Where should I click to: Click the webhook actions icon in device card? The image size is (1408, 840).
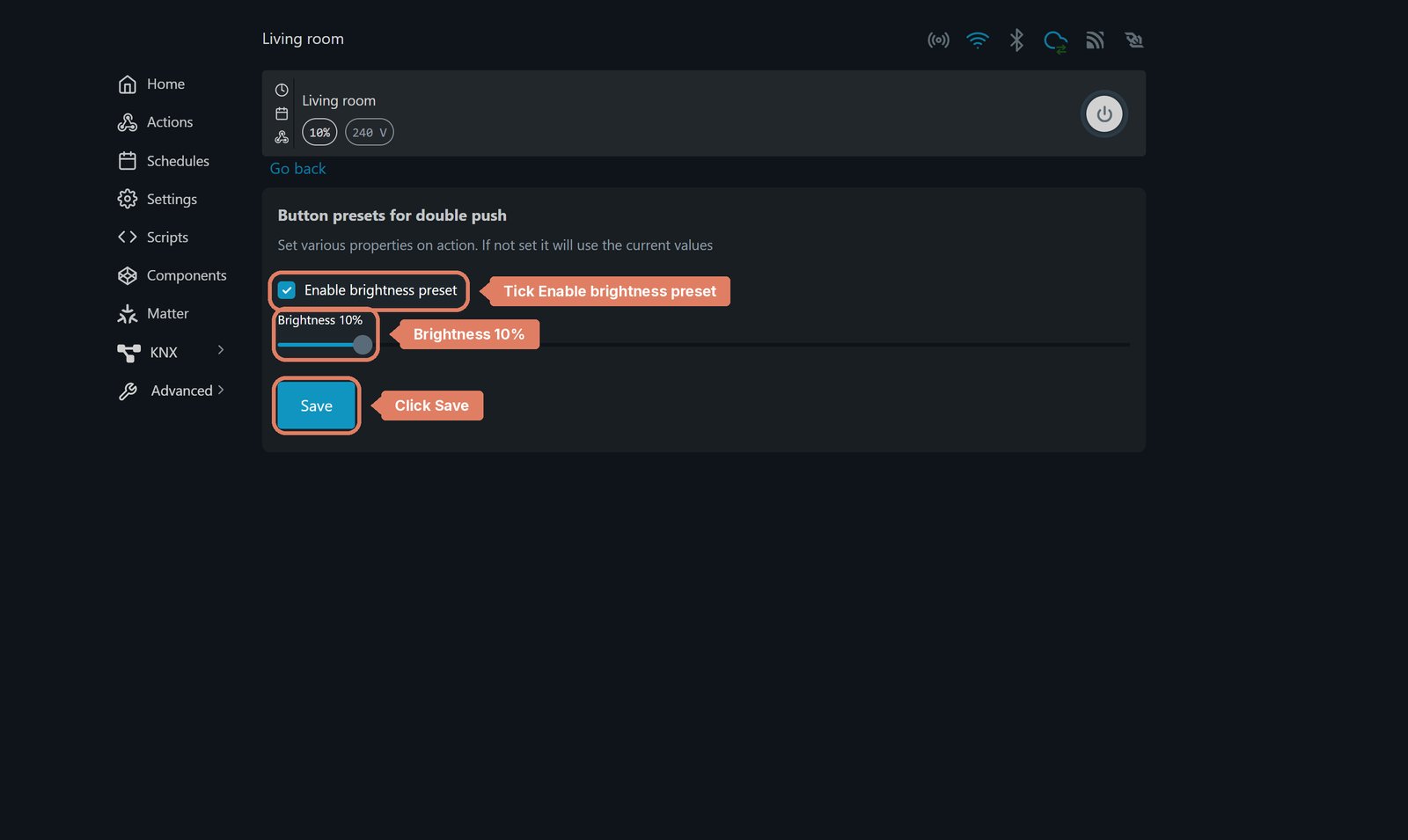pos(282,137)
